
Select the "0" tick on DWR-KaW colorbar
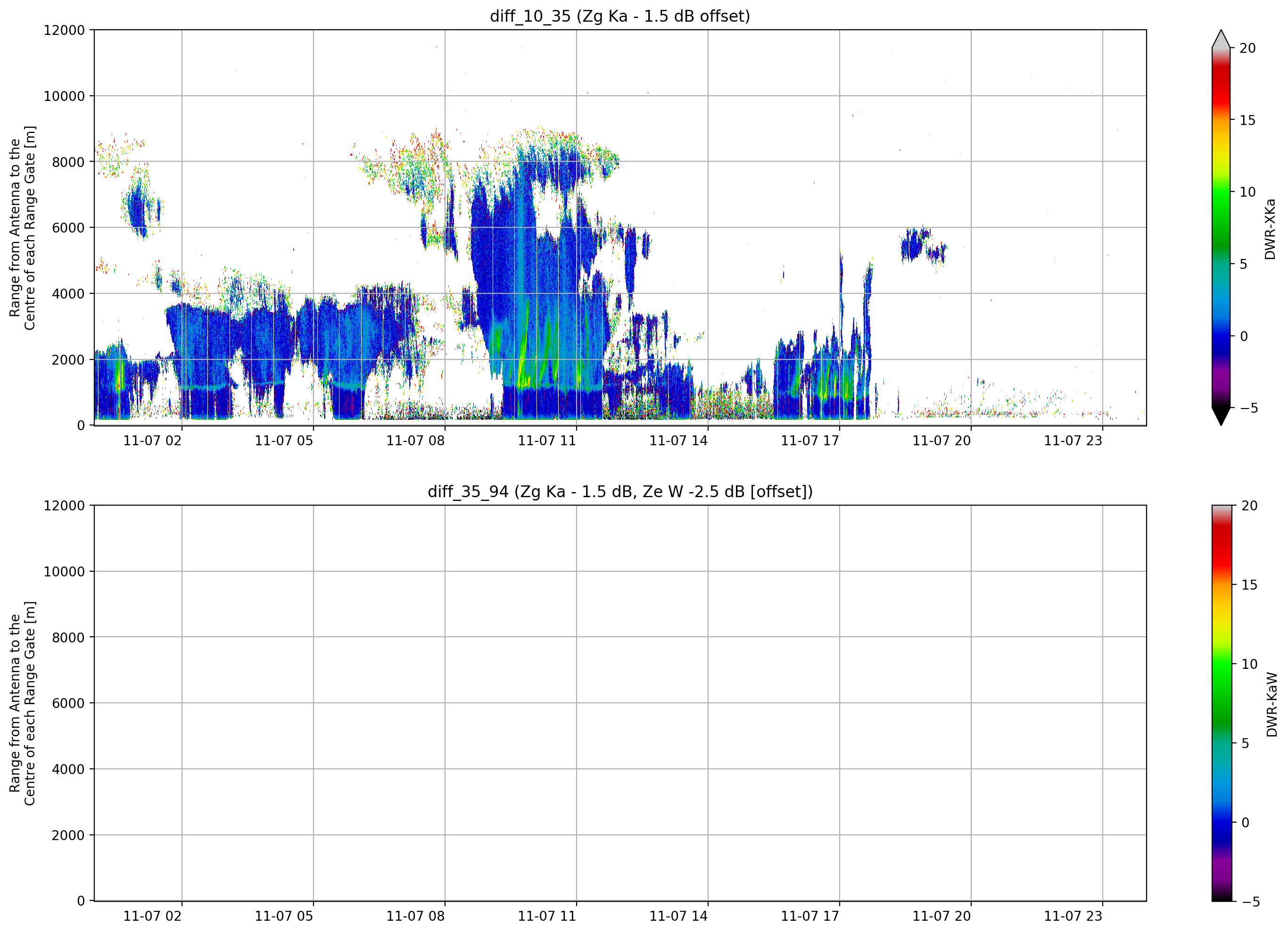click(x=1246, y=822)
